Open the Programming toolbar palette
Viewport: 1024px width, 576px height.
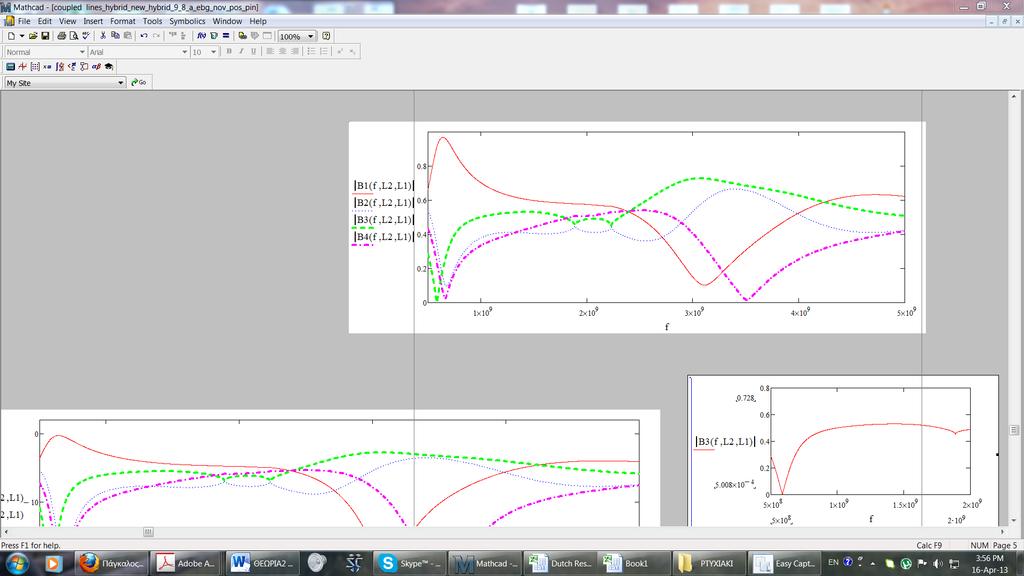pos(84,67)
